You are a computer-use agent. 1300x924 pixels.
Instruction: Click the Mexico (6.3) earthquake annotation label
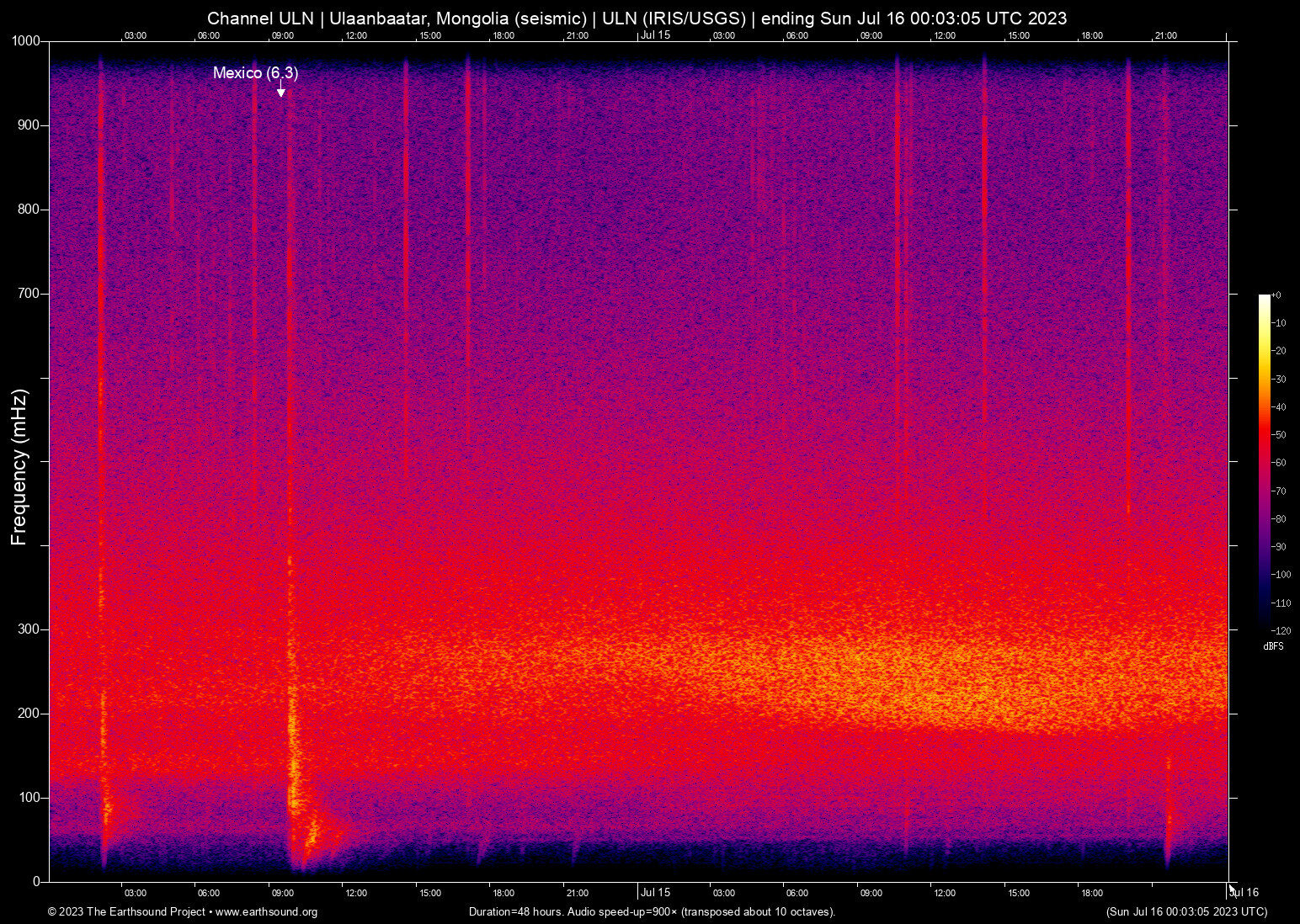point(255,73)
